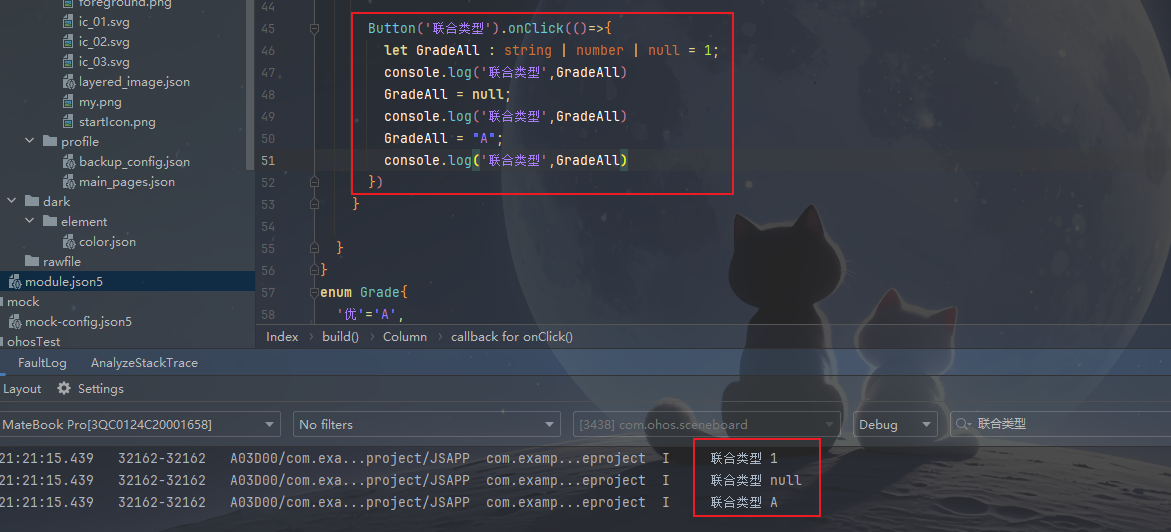Click the Settings label in log toolbar
Viewport: 1171px width, 532px height.
pos(101,389)
